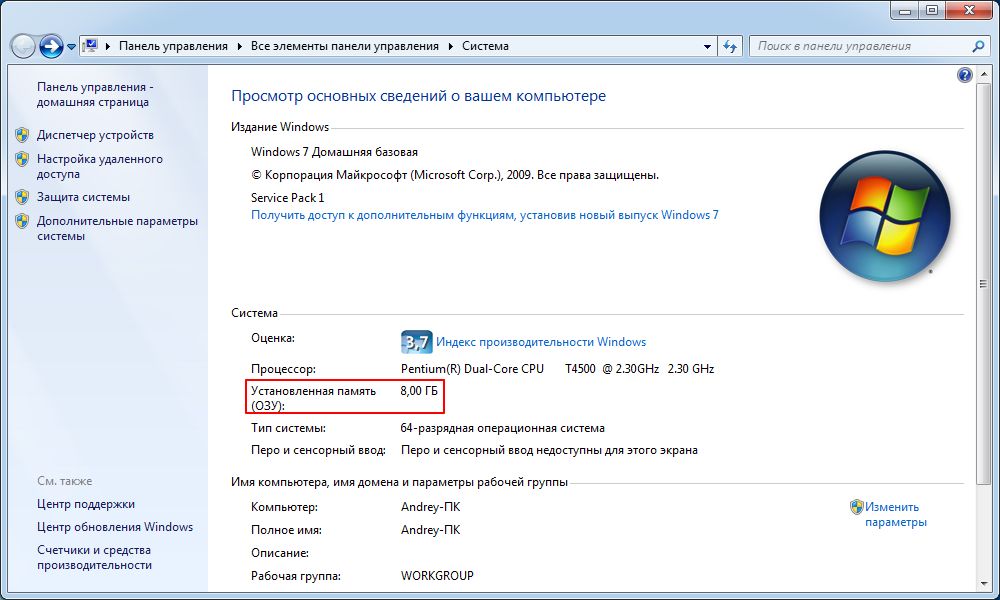1000x600 pixels.
Task: Click the 3,7 performance score badge
Action: coord(416,342)
